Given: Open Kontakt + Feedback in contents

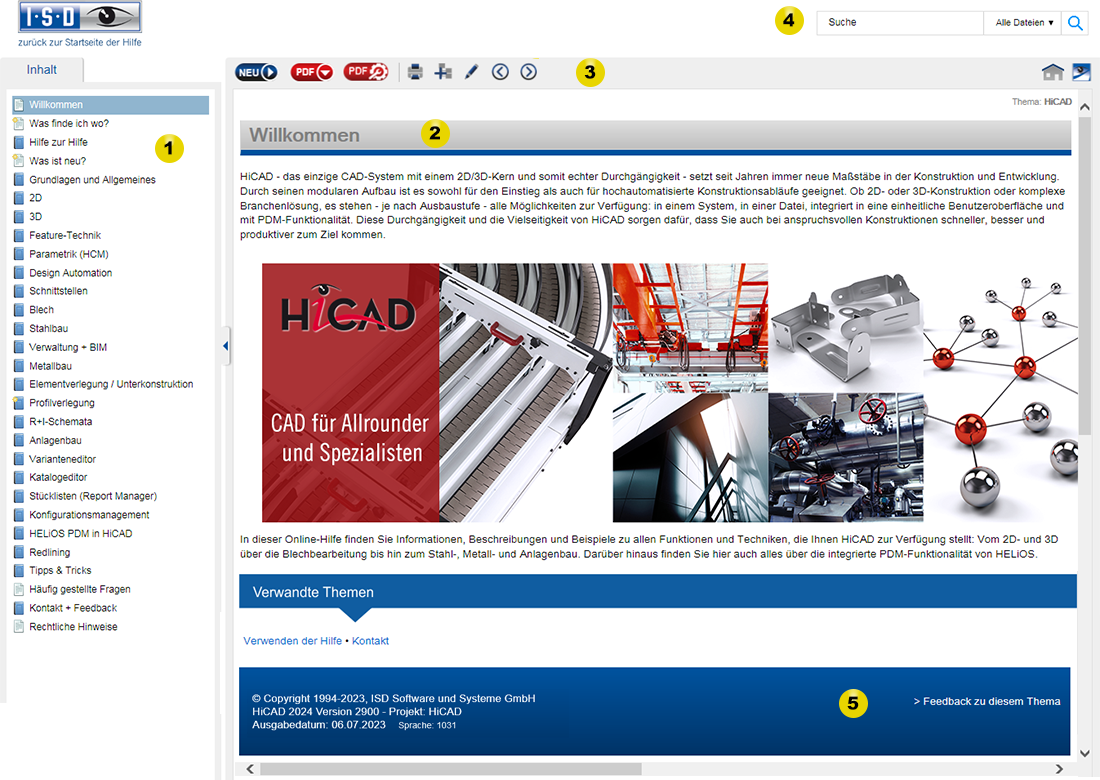Looking at the screenshot, I should [73, 608].
